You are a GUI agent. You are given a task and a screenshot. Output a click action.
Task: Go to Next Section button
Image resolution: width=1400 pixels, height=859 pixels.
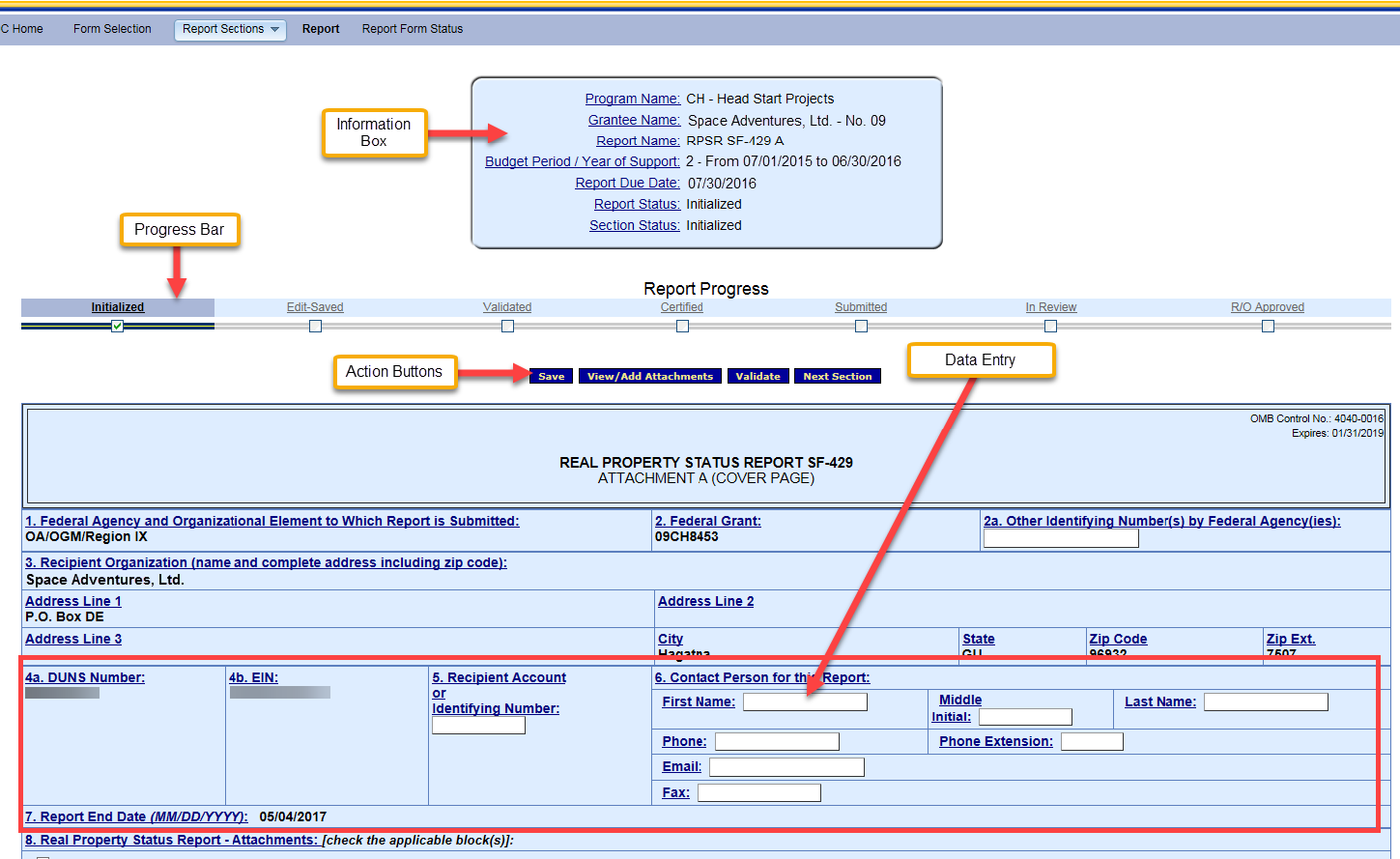(838, 376)
